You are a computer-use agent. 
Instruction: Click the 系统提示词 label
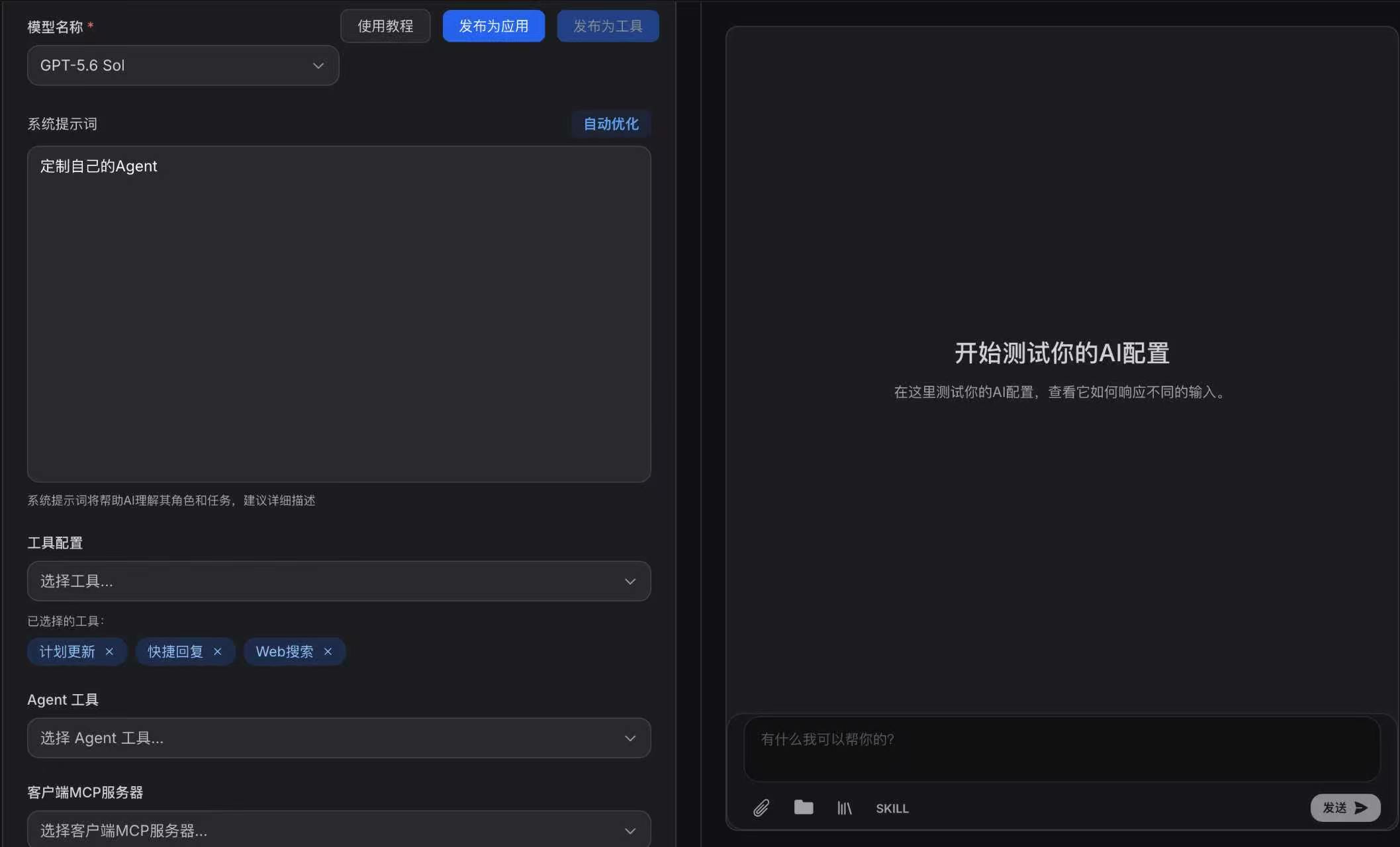click(62, 124)
